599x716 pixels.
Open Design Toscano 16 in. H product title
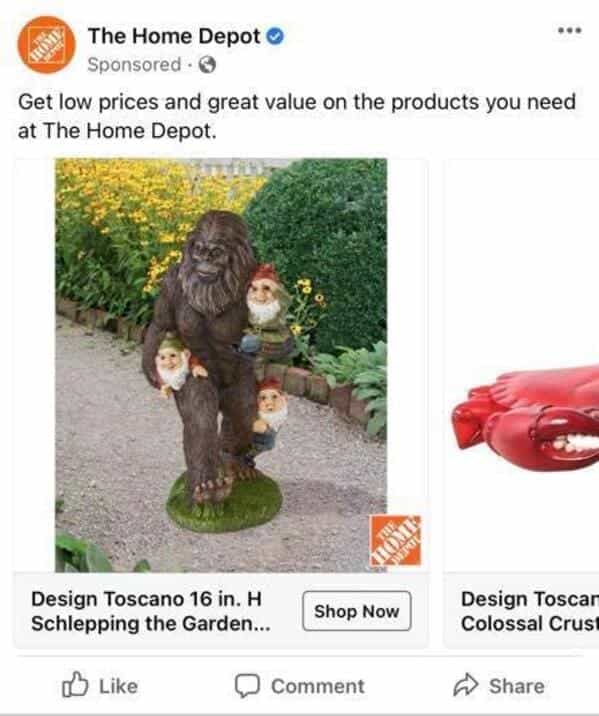pyautogui.click(x=151, y=611)
